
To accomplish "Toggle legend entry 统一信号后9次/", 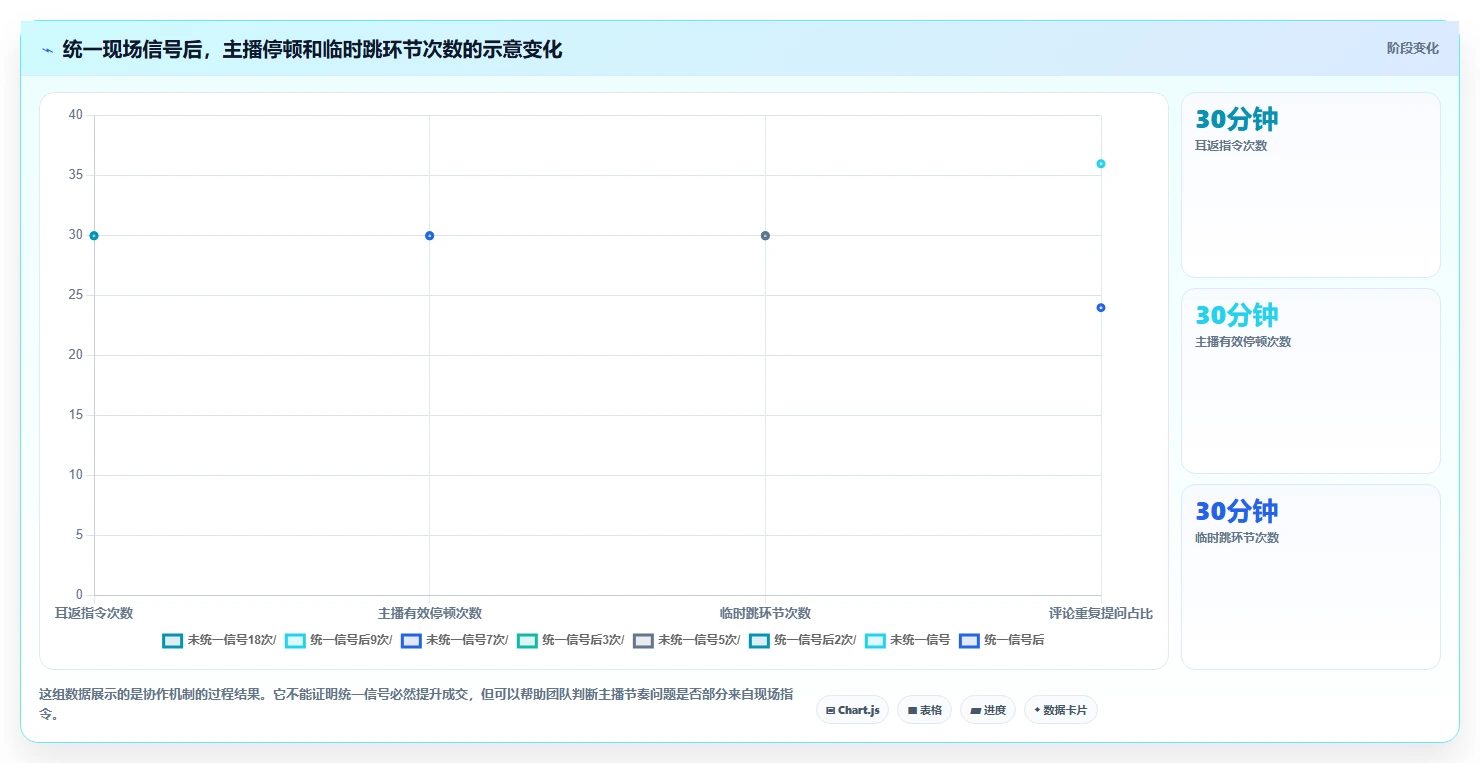I will 339,640.
